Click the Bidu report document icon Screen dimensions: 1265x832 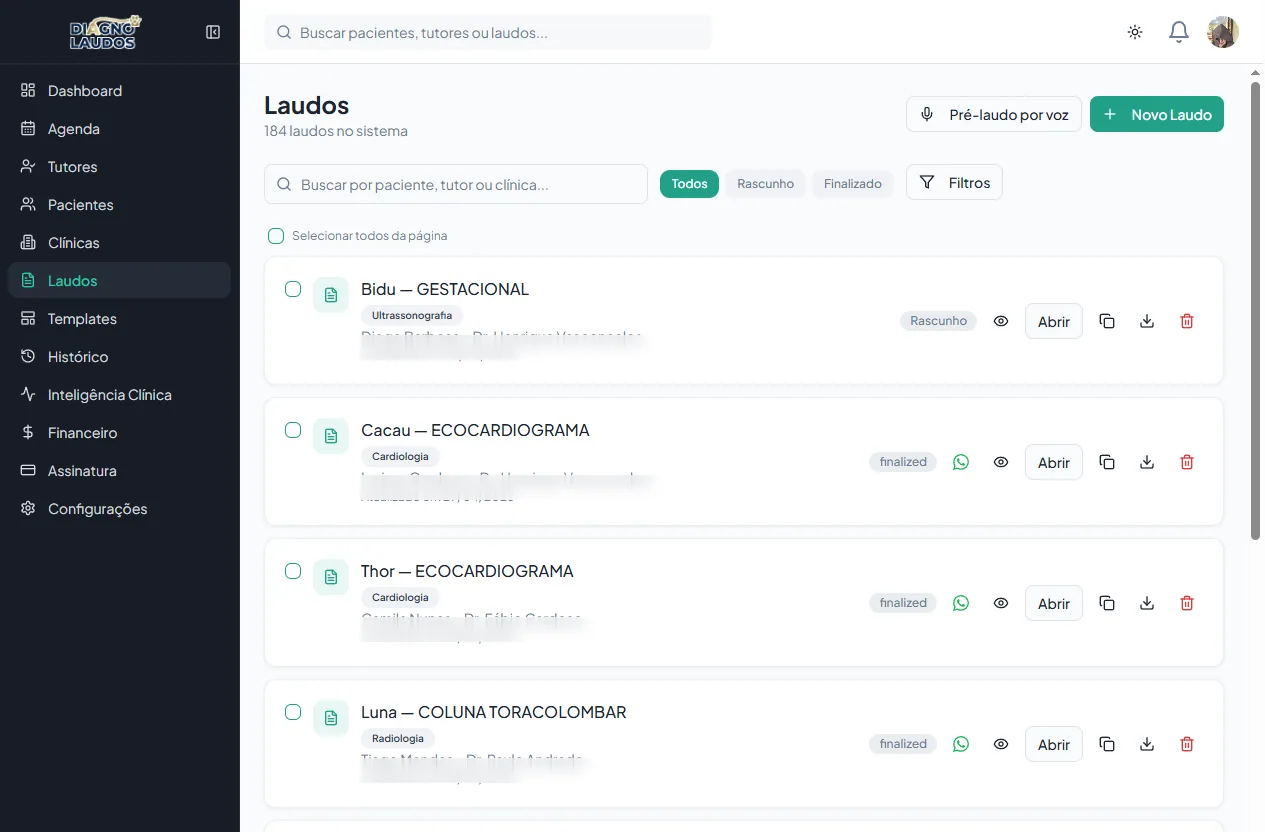pyautogui.click(x=331, y=295)
